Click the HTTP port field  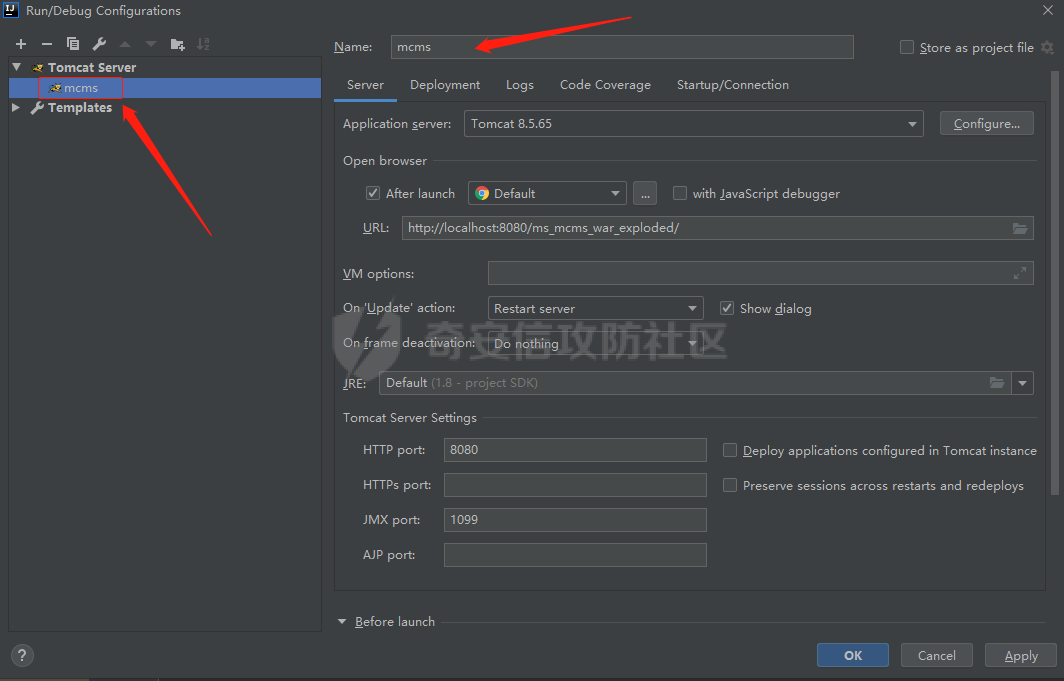tap(575, 450)
